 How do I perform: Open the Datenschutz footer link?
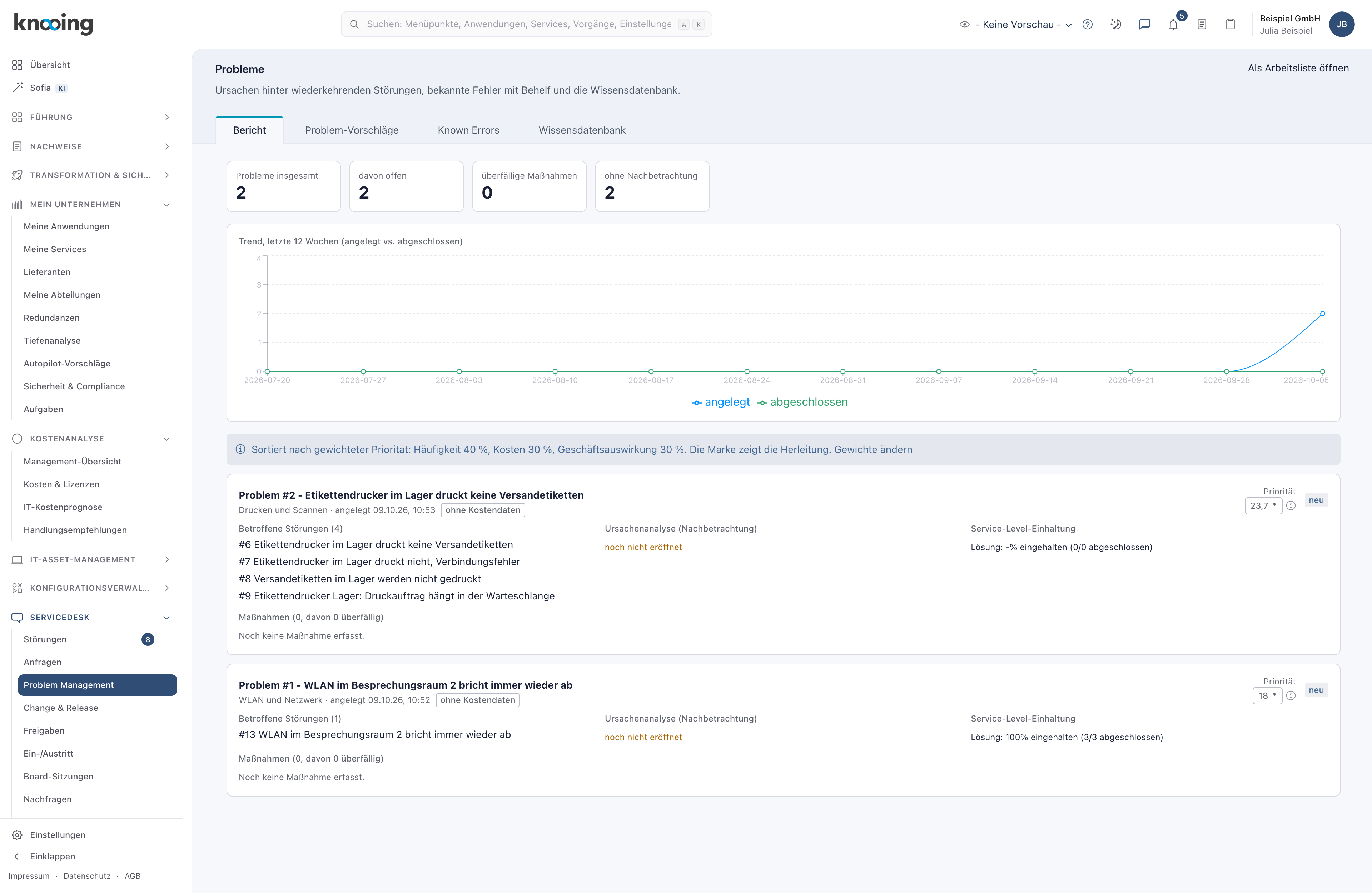87,876
